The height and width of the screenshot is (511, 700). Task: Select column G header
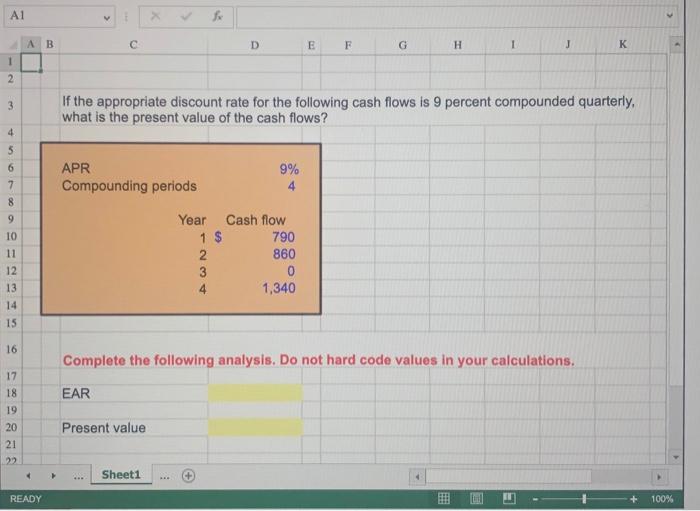[402, 45]
